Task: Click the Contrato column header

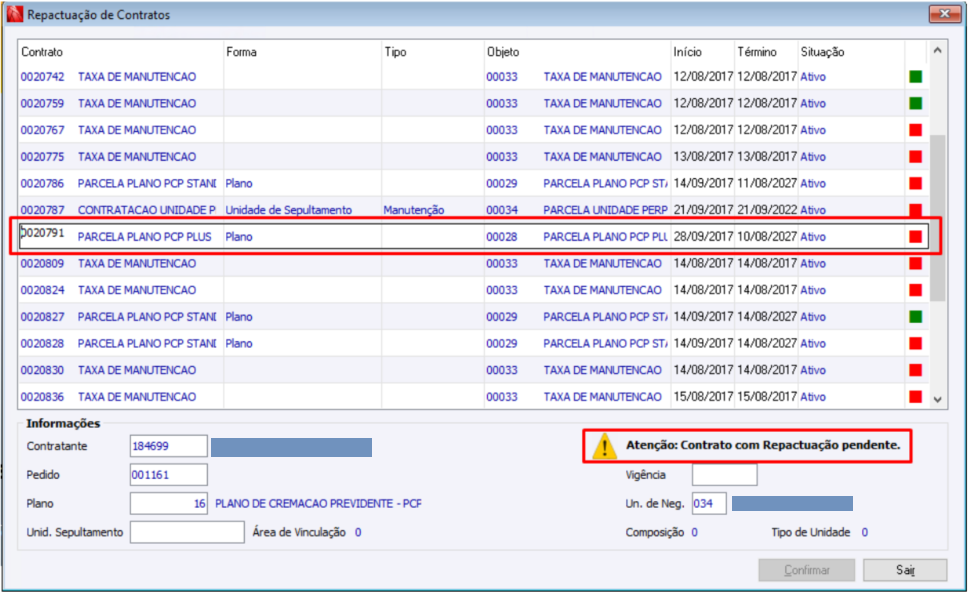Action: tap(42, 52)
